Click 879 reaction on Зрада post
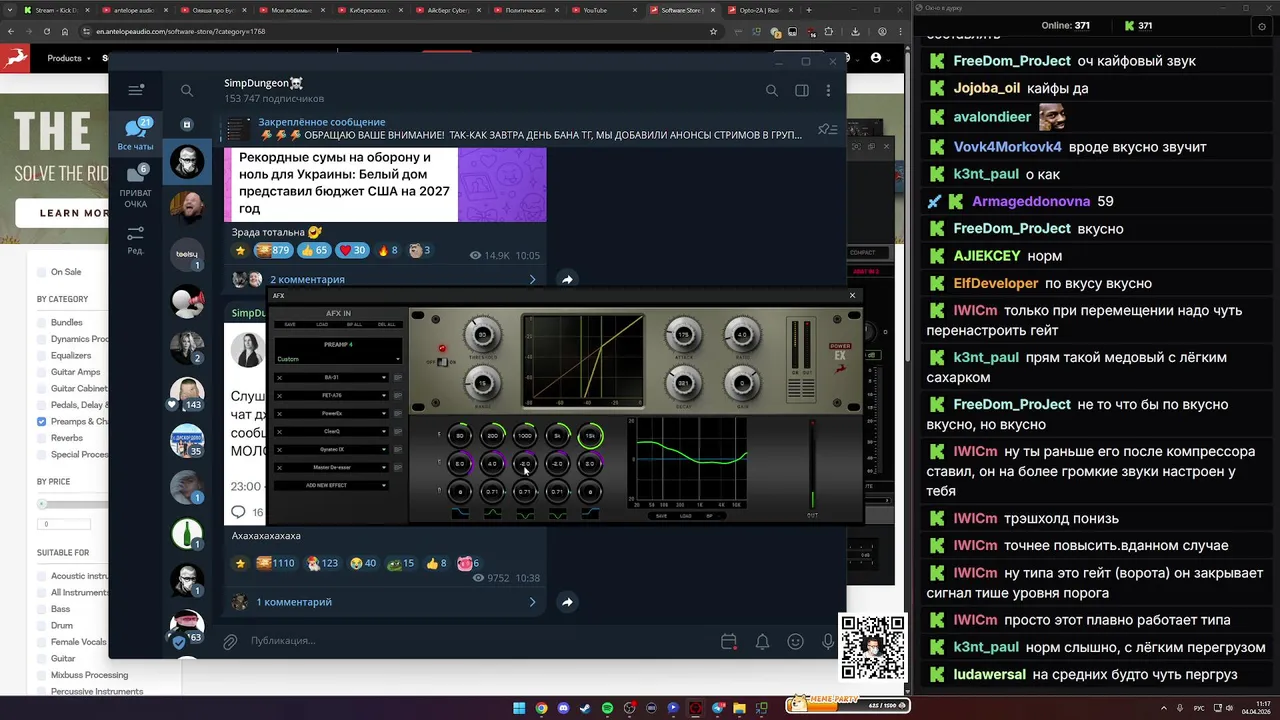The image size is (1280, 720). [273, 251]
